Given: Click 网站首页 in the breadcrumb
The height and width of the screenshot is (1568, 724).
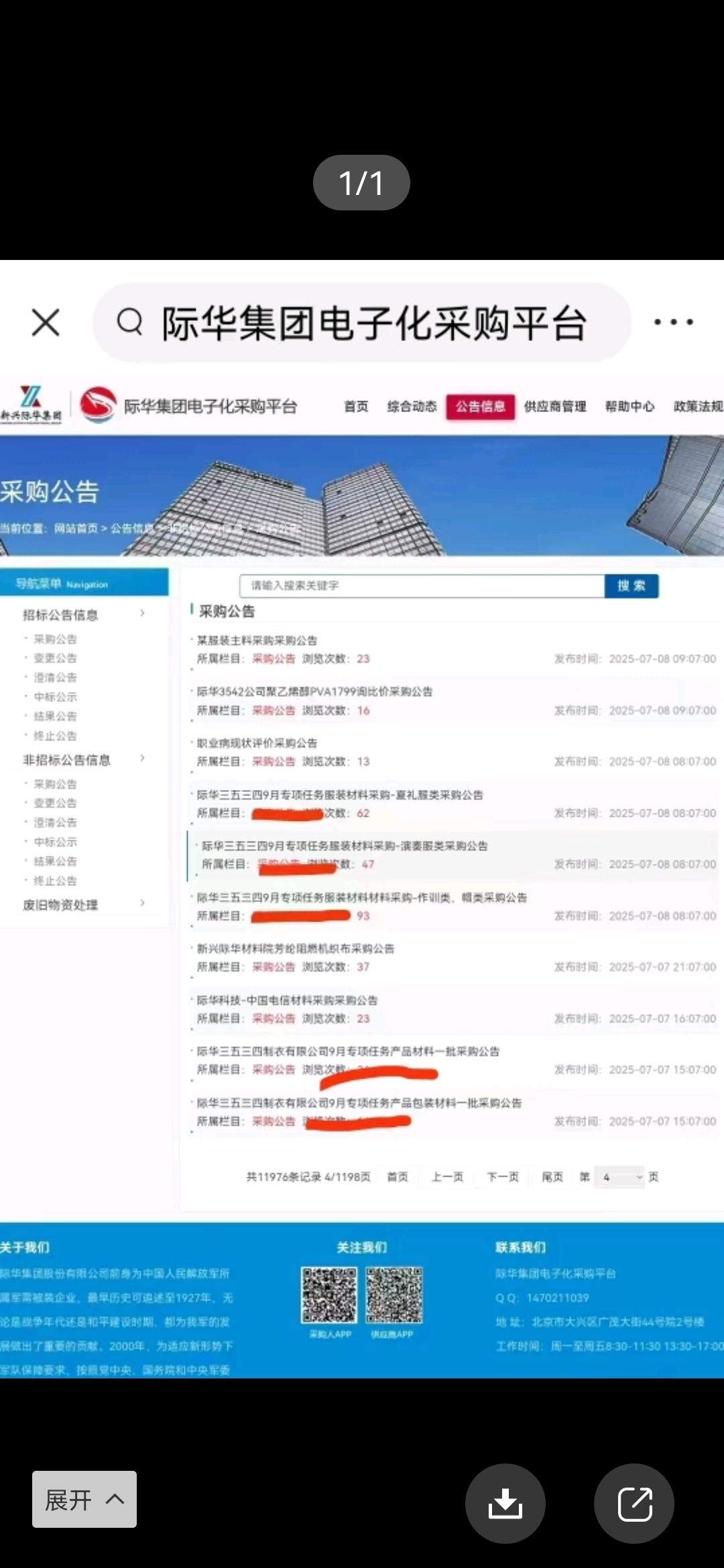Looking at the screenshot, I should click(x=76, y=528).
